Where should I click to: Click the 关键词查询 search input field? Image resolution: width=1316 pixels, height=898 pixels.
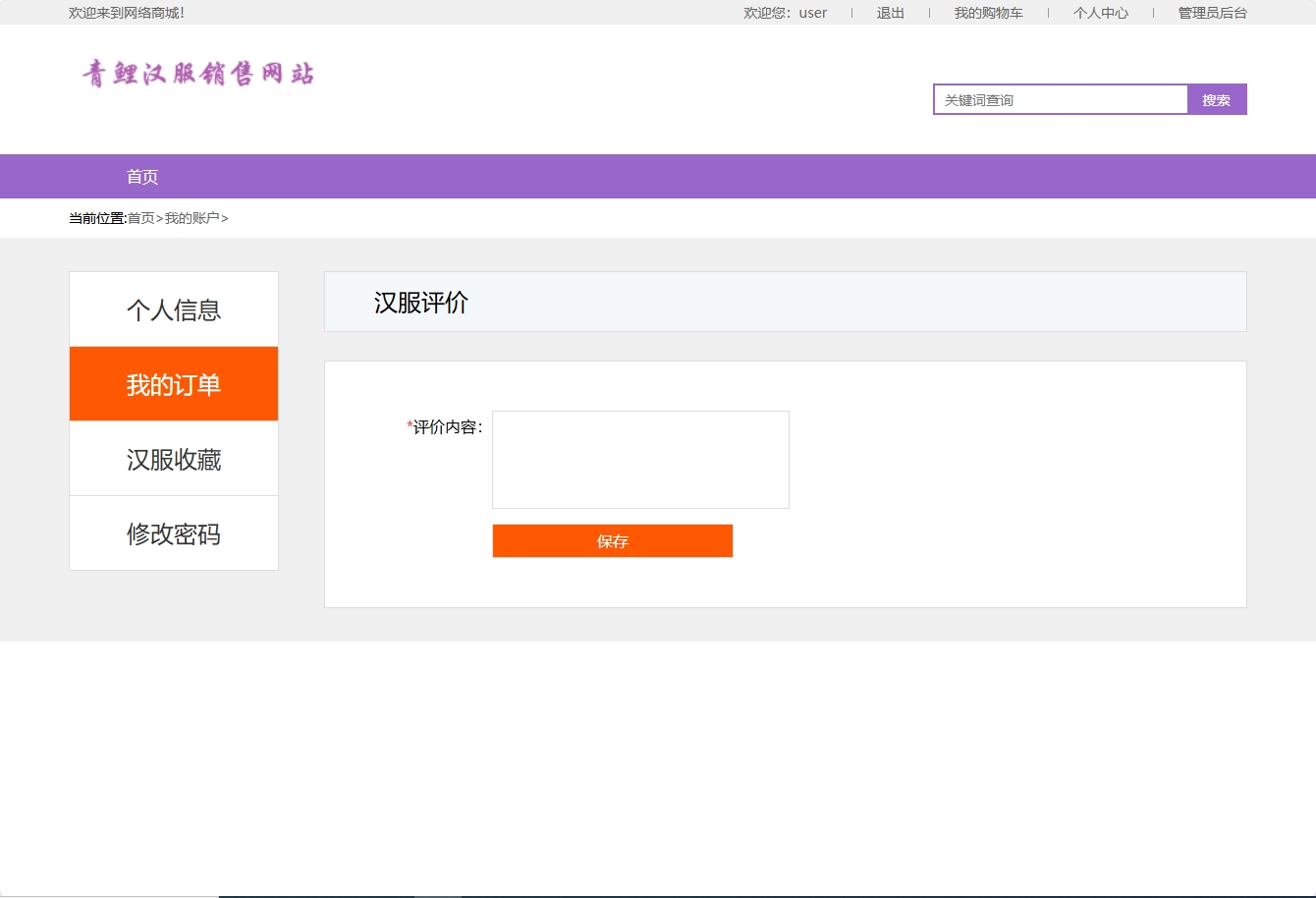tap(1059, 99)
